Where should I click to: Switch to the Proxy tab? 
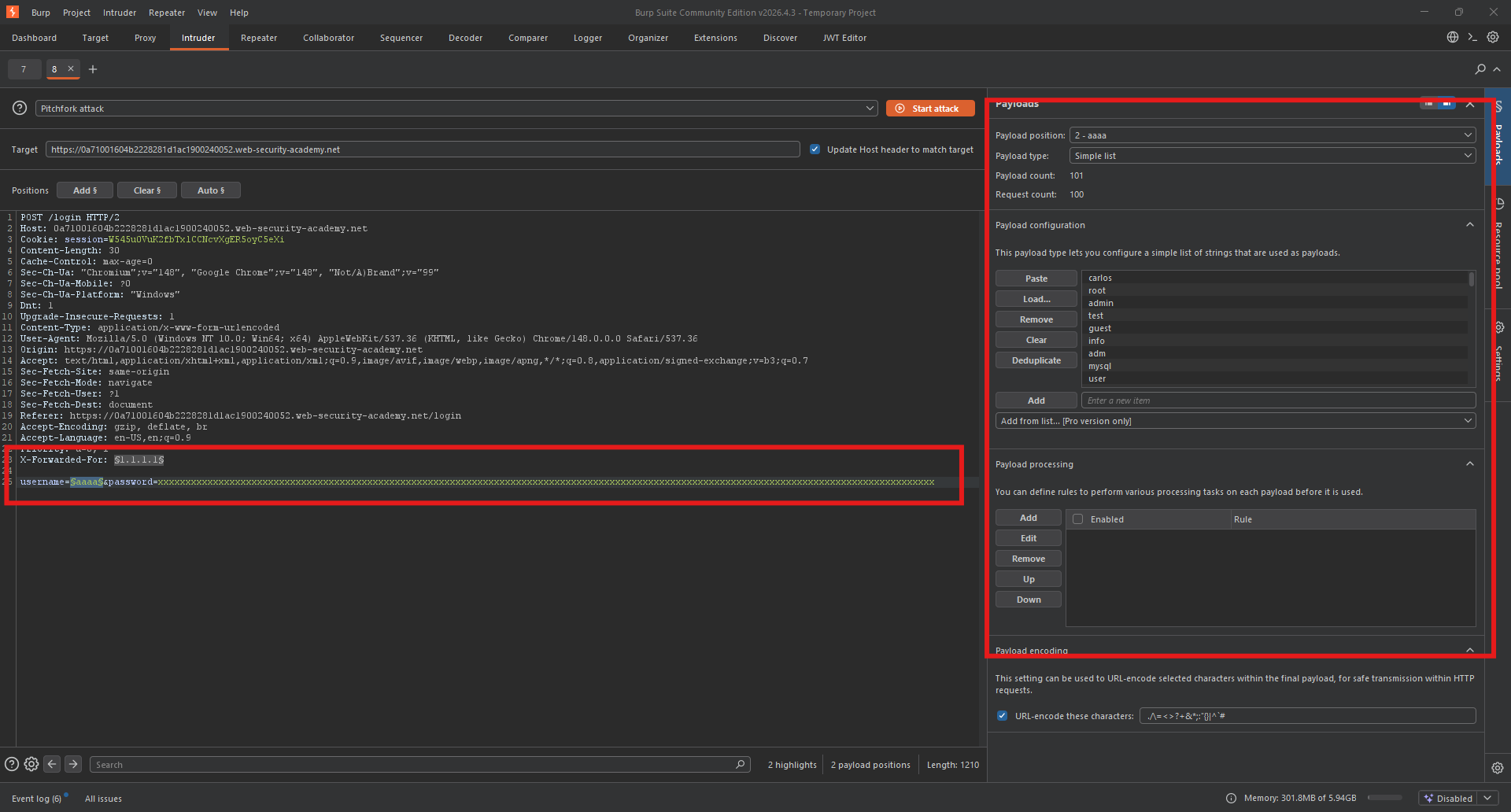tap(145, 38)
